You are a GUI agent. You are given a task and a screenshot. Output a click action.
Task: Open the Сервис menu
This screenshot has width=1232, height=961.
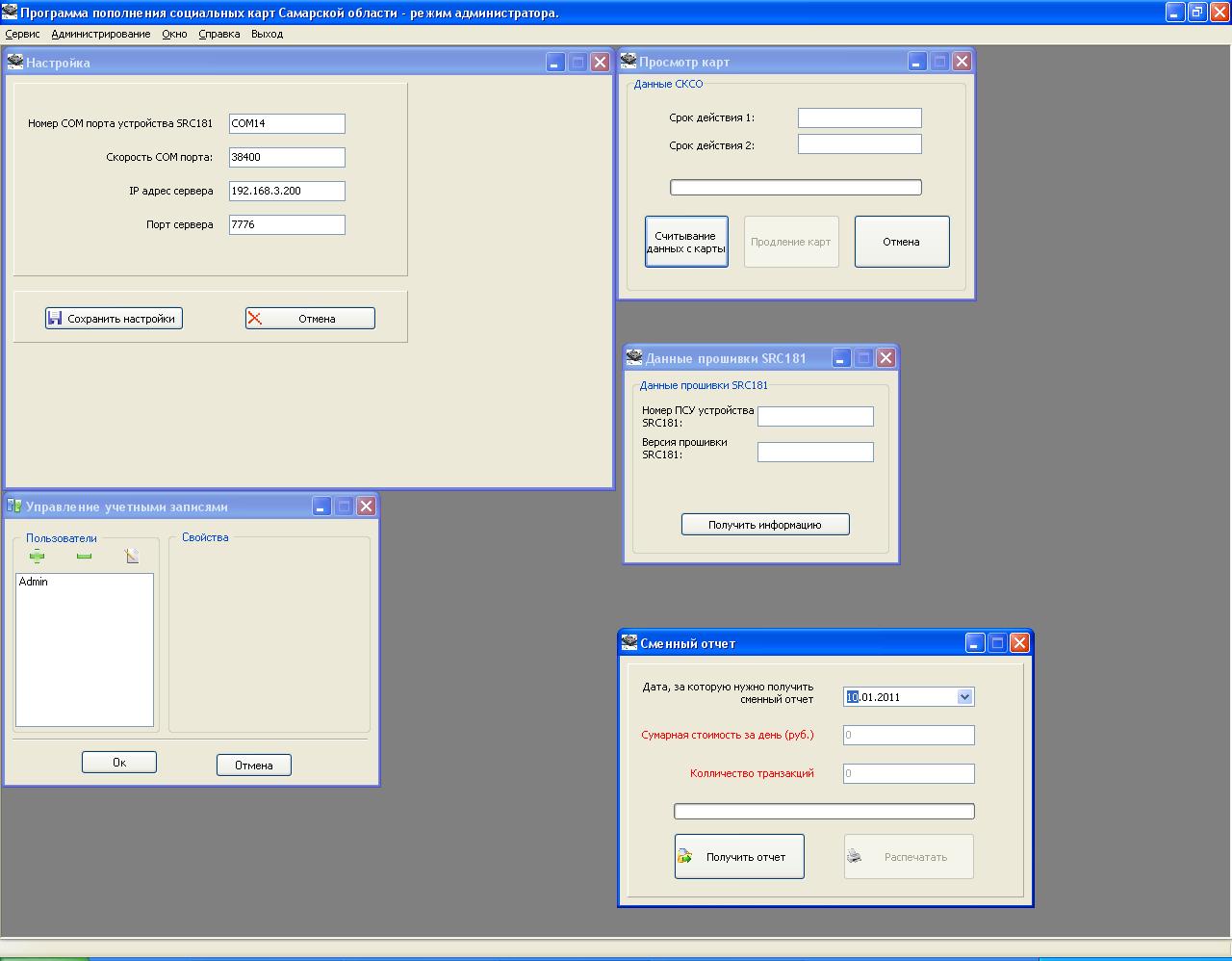pos(22,34)
